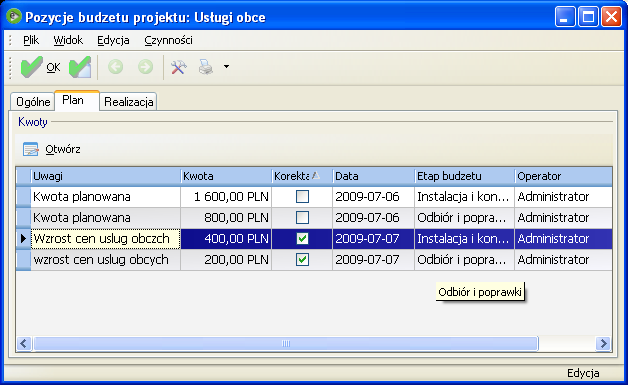The width and height of the screenshot is (628, 385).
Task: Toggle Korekta checkbox for 800,00 PLN row
Action: pos(302,218)
